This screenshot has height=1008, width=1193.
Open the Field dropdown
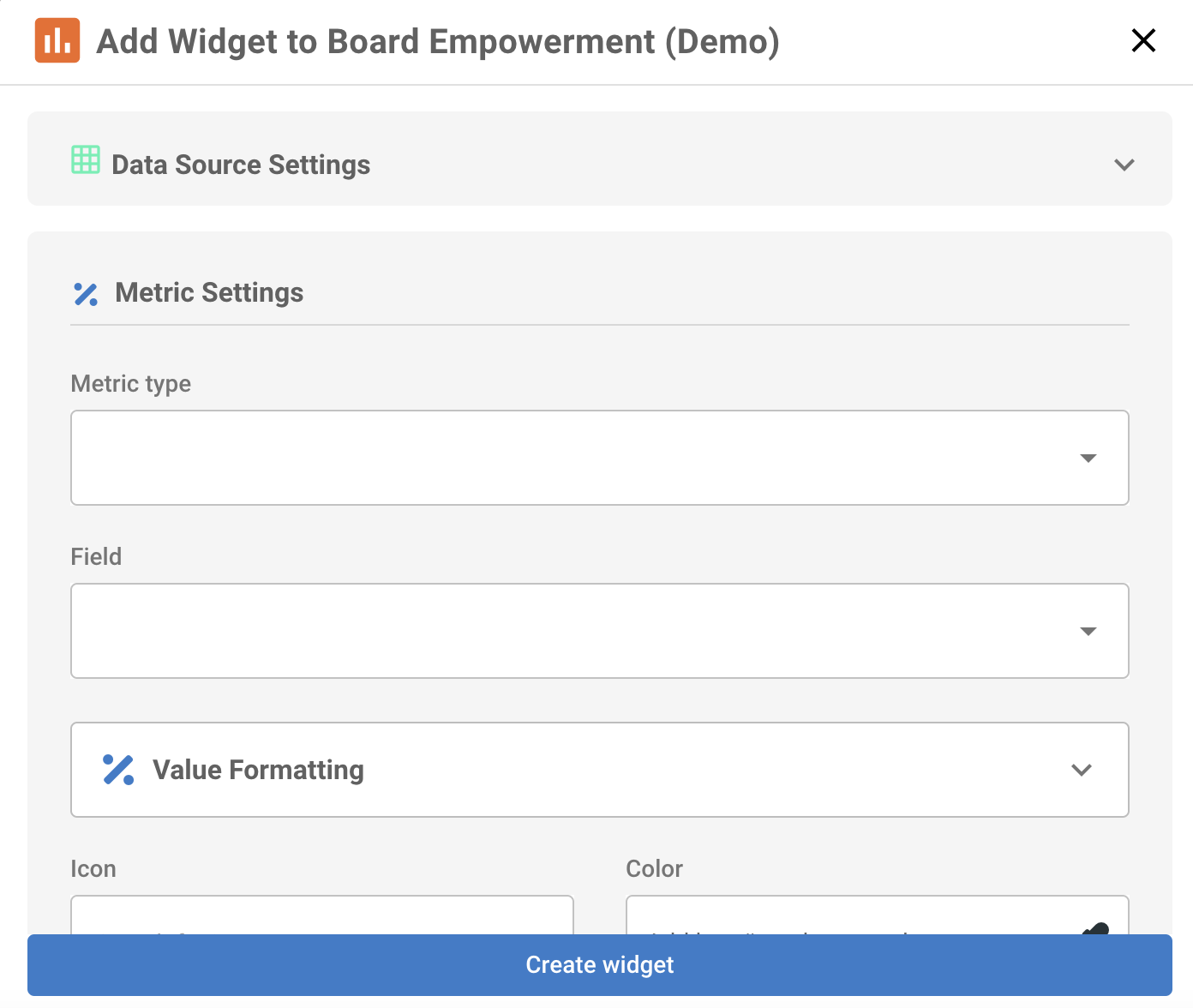click(600, 631)
